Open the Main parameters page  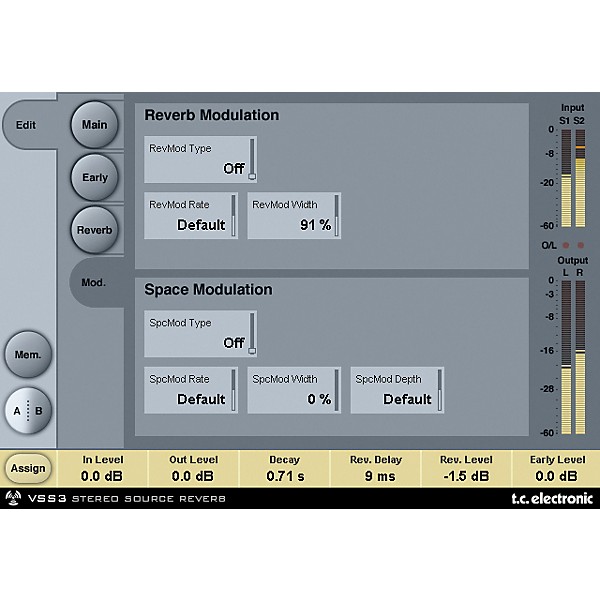coord(95,125)
